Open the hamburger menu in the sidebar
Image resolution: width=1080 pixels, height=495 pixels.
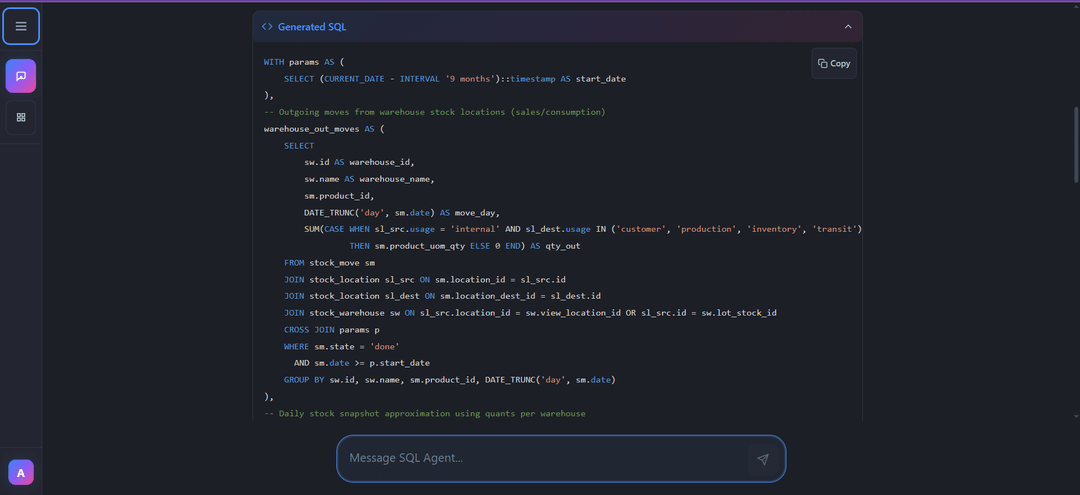[x=21, y=26]
